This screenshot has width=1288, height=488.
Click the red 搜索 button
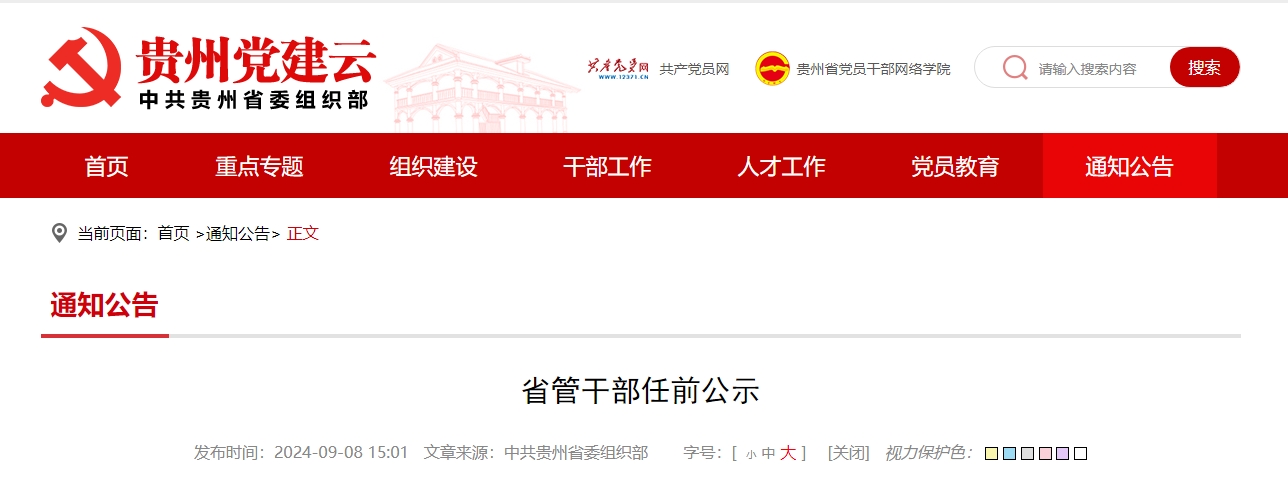pyautogui.click(x=1205, y=67)
